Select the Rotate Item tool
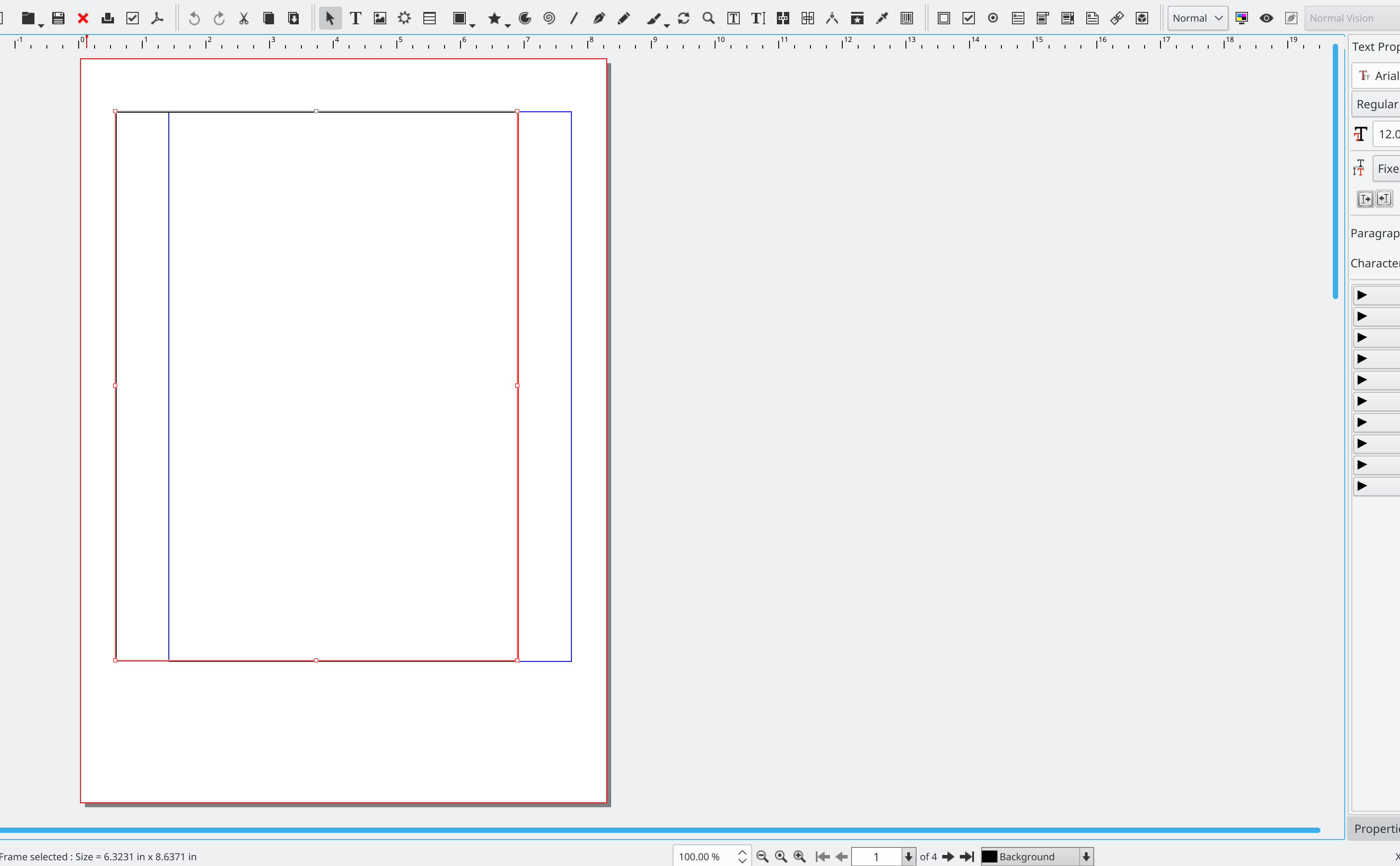 tap(683, 18)
